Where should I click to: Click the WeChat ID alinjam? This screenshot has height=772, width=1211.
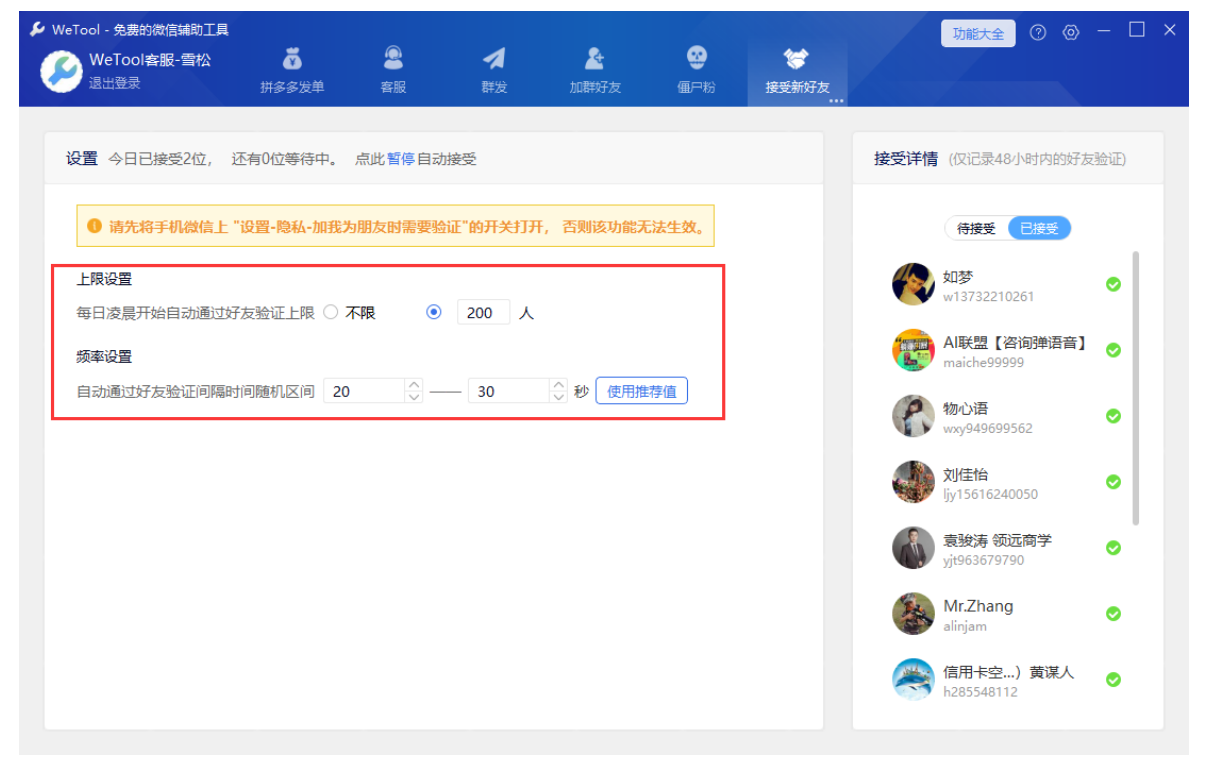click(x=965, y=627)
